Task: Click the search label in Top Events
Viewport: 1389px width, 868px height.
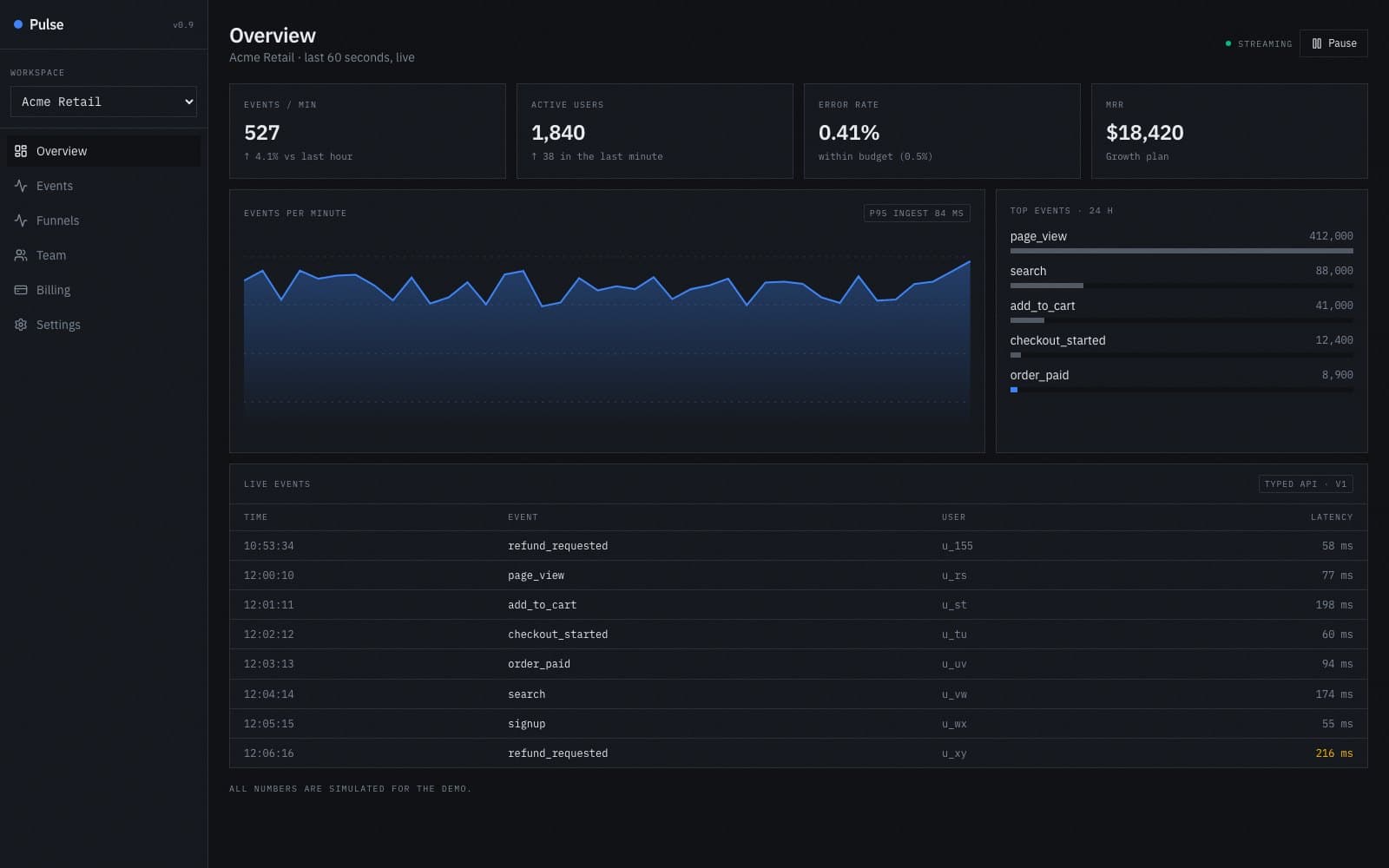Action: tap(1028, 271)
